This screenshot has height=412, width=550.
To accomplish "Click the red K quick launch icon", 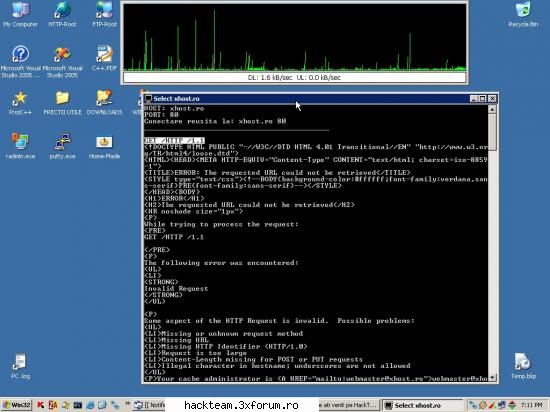I will tap(40, 405).
